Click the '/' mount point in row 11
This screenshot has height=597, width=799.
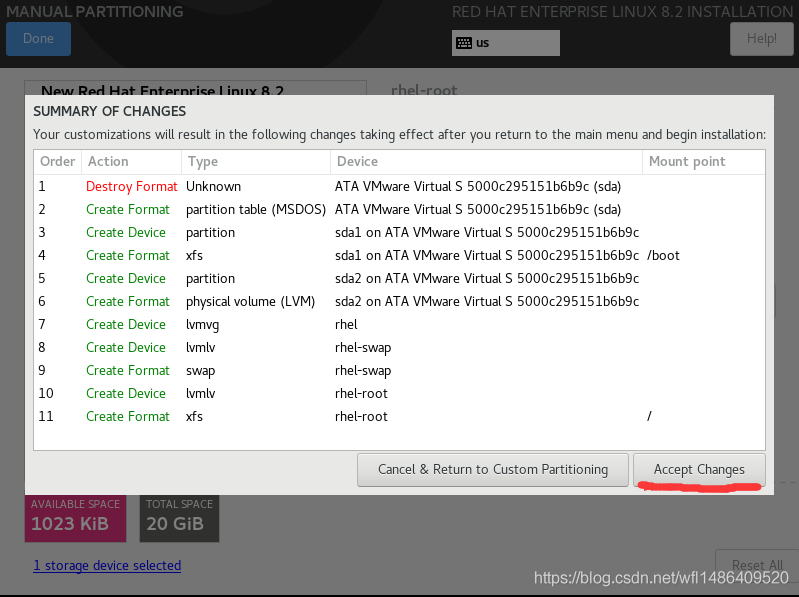tap(649, 416)
